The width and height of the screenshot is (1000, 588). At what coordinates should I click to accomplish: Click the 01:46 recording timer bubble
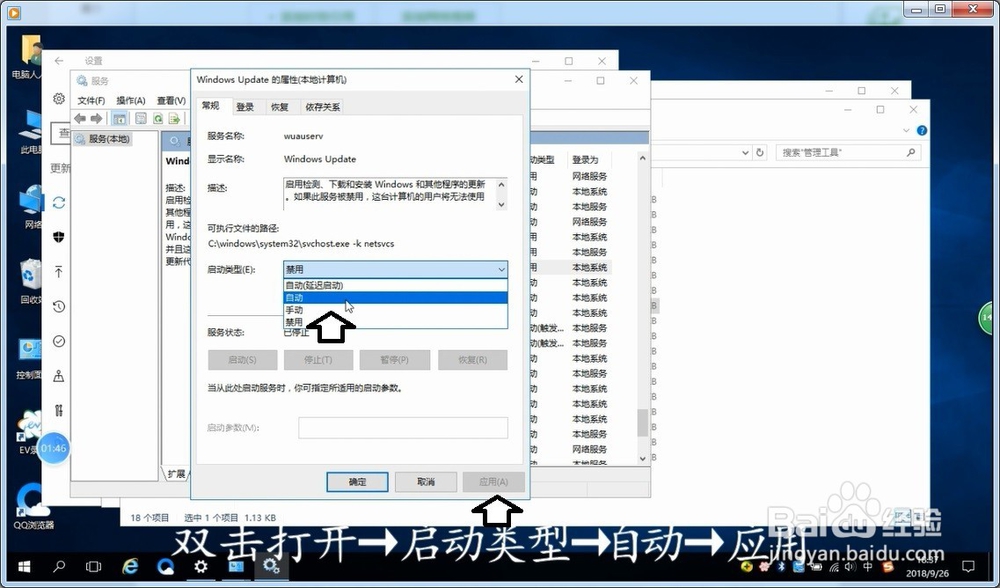coord(54,448)
